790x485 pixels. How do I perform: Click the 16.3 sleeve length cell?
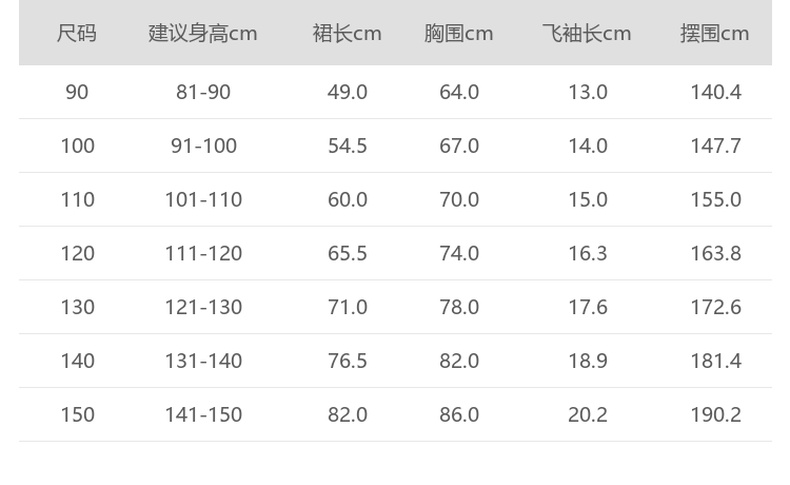587,254
